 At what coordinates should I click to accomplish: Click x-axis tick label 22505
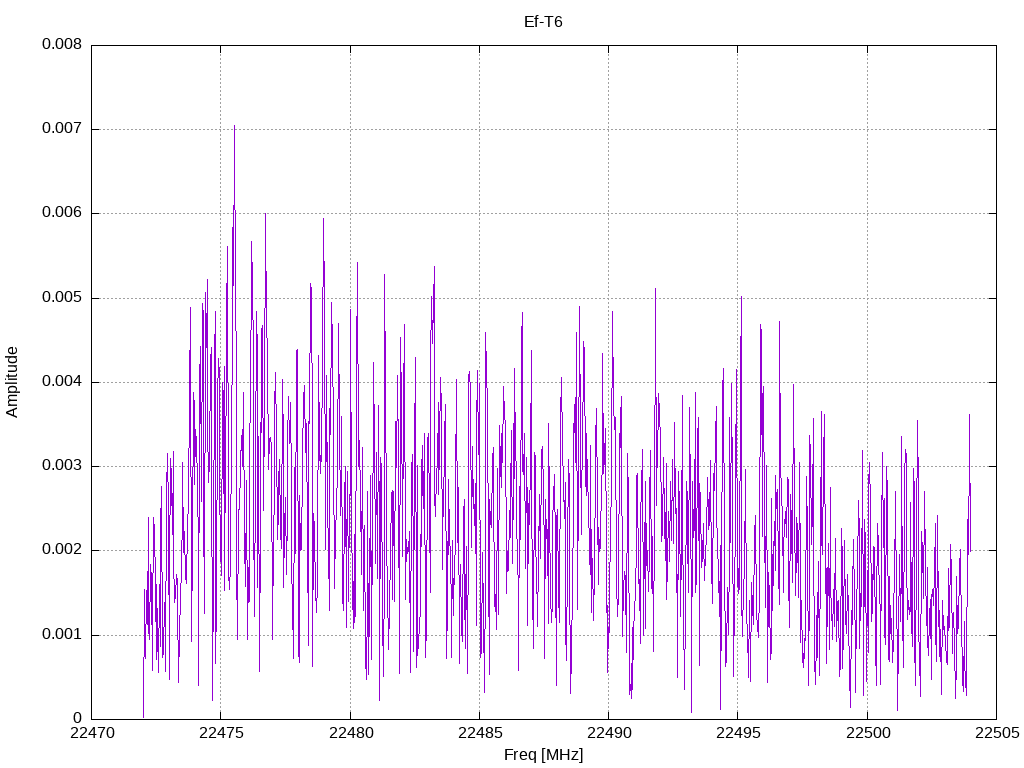tap(997, 733)
